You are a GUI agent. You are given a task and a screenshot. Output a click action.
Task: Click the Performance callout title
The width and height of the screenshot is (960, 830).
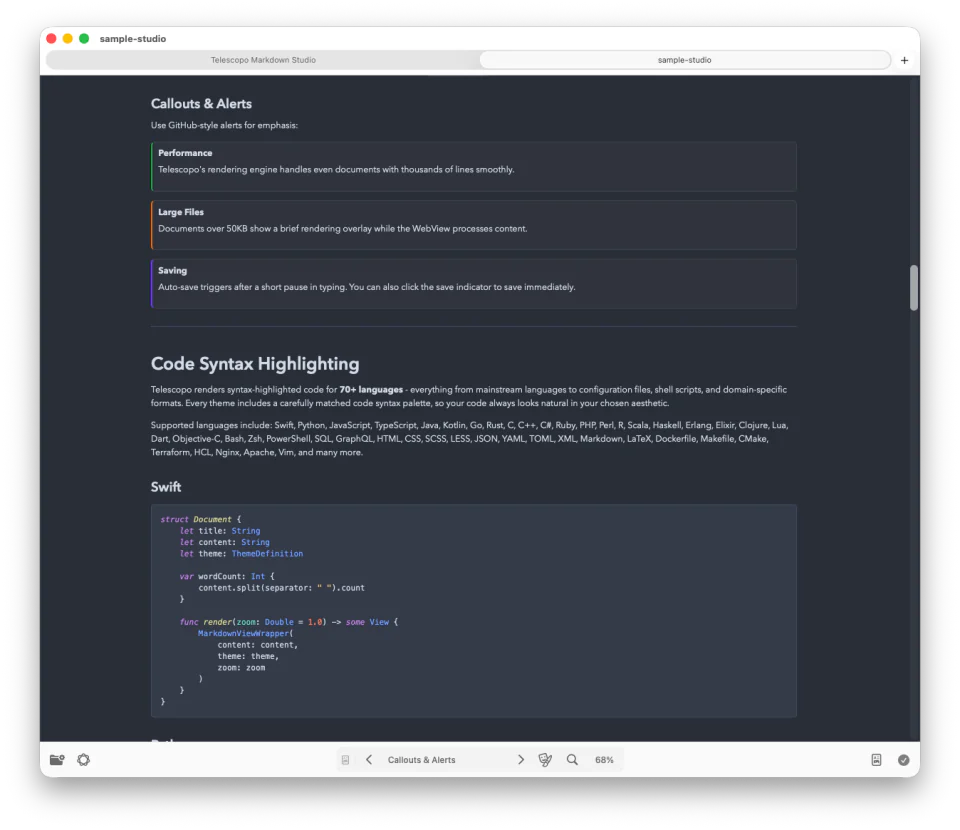[x=185, y=153]
